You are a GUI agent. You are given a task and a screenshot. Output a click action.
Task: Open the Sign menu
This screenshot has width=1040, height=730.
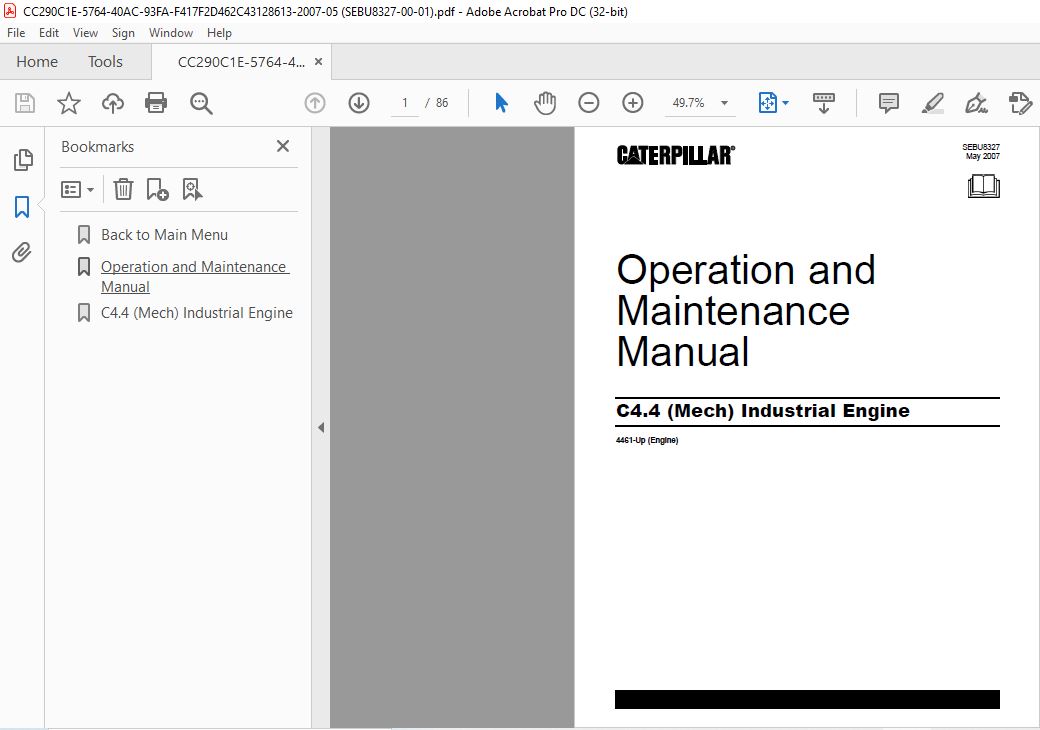click(x=123, y=32)
